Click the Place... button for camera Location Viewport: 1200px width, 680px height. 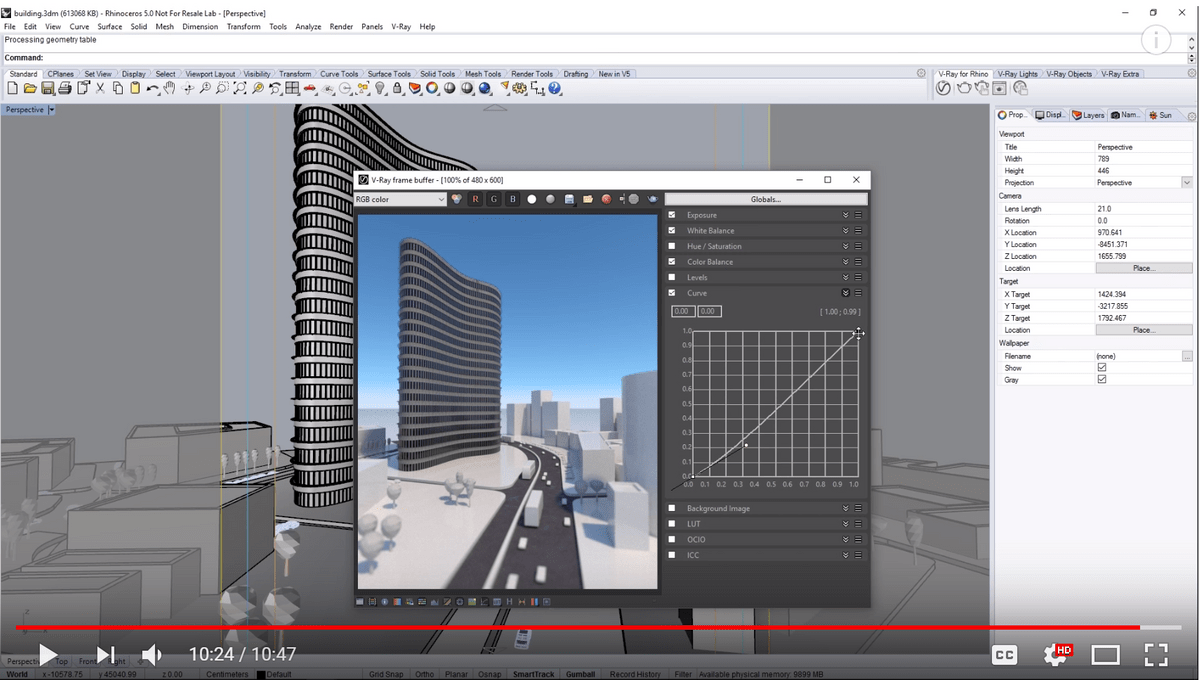coord(1143,267)
